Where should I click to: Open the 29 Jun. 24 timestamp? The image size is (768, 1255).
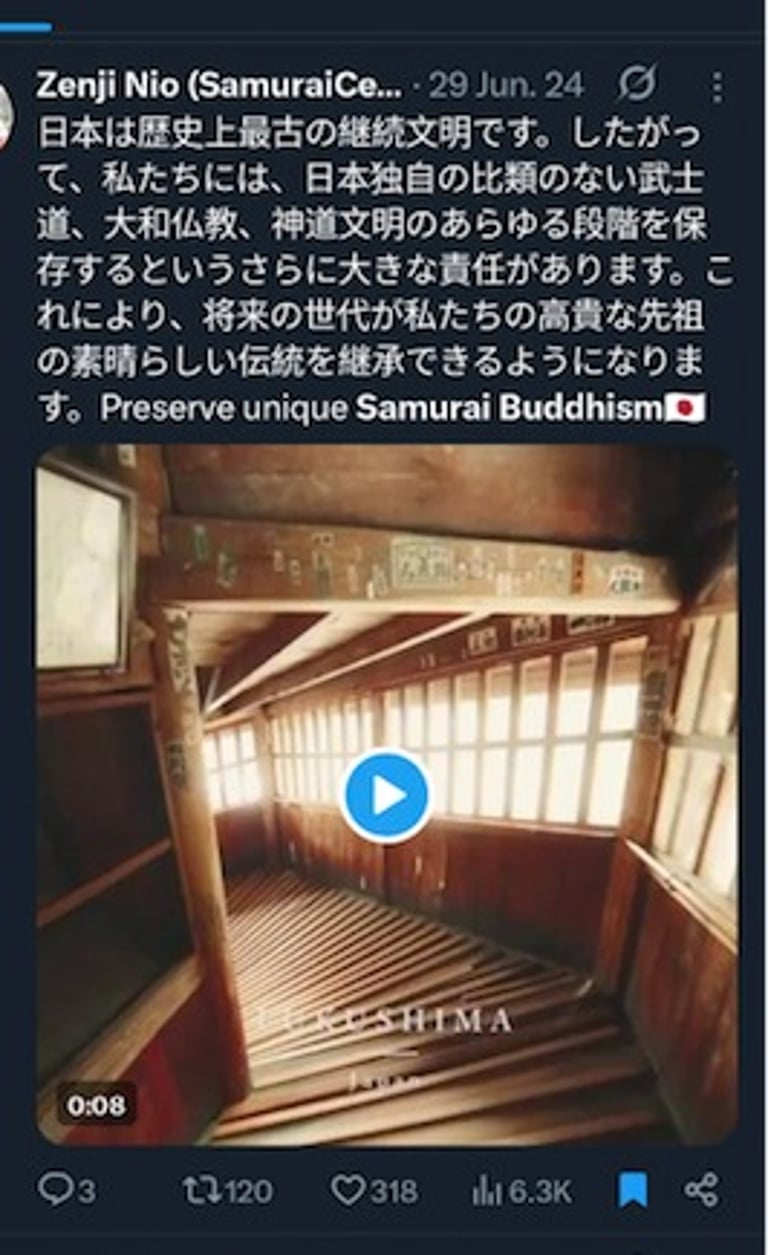(505, 86)
